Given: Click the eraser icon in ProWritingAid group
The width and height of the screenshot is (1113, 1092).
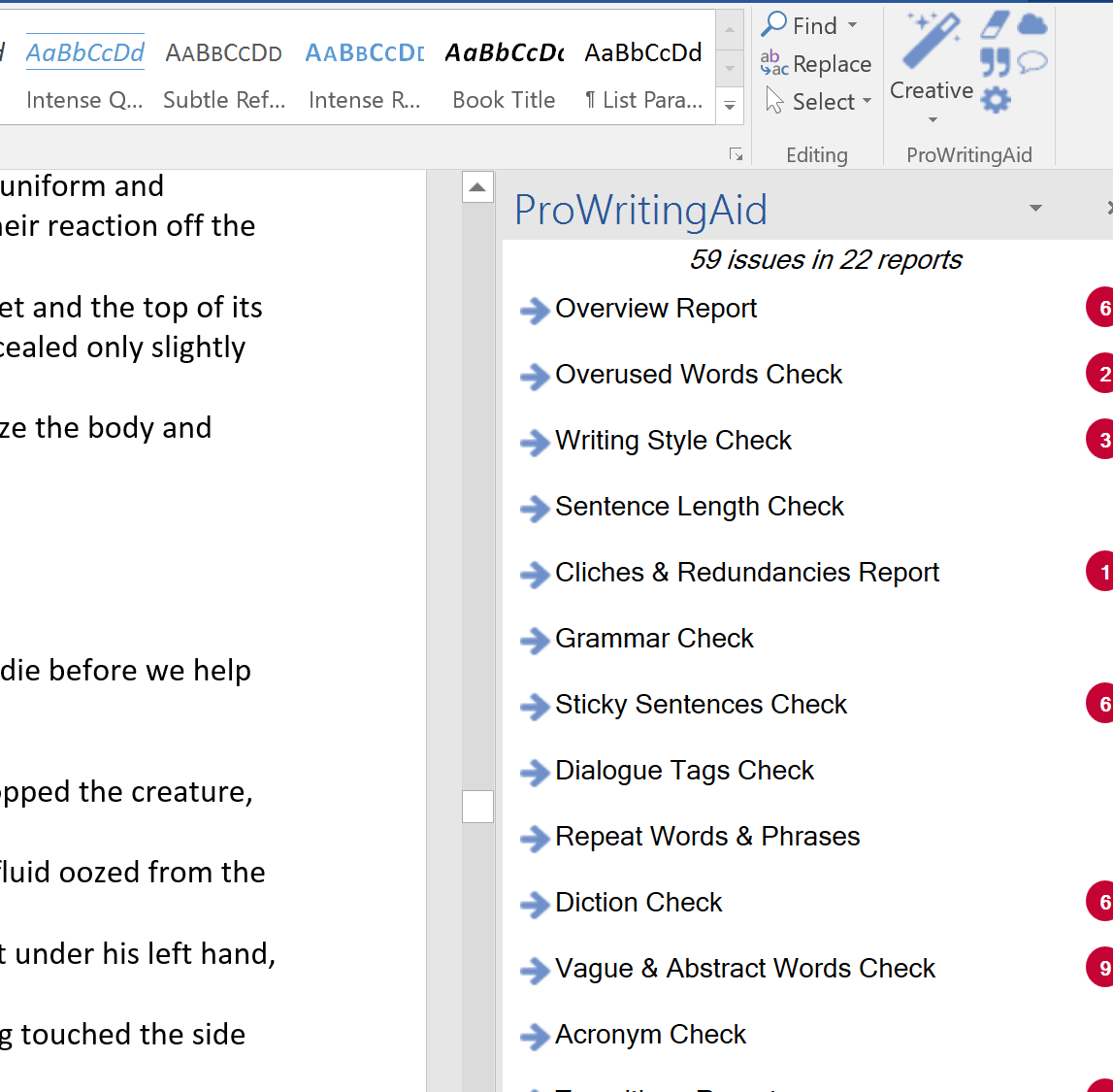Looking at the screenshot, I should [x=995, y=24].
